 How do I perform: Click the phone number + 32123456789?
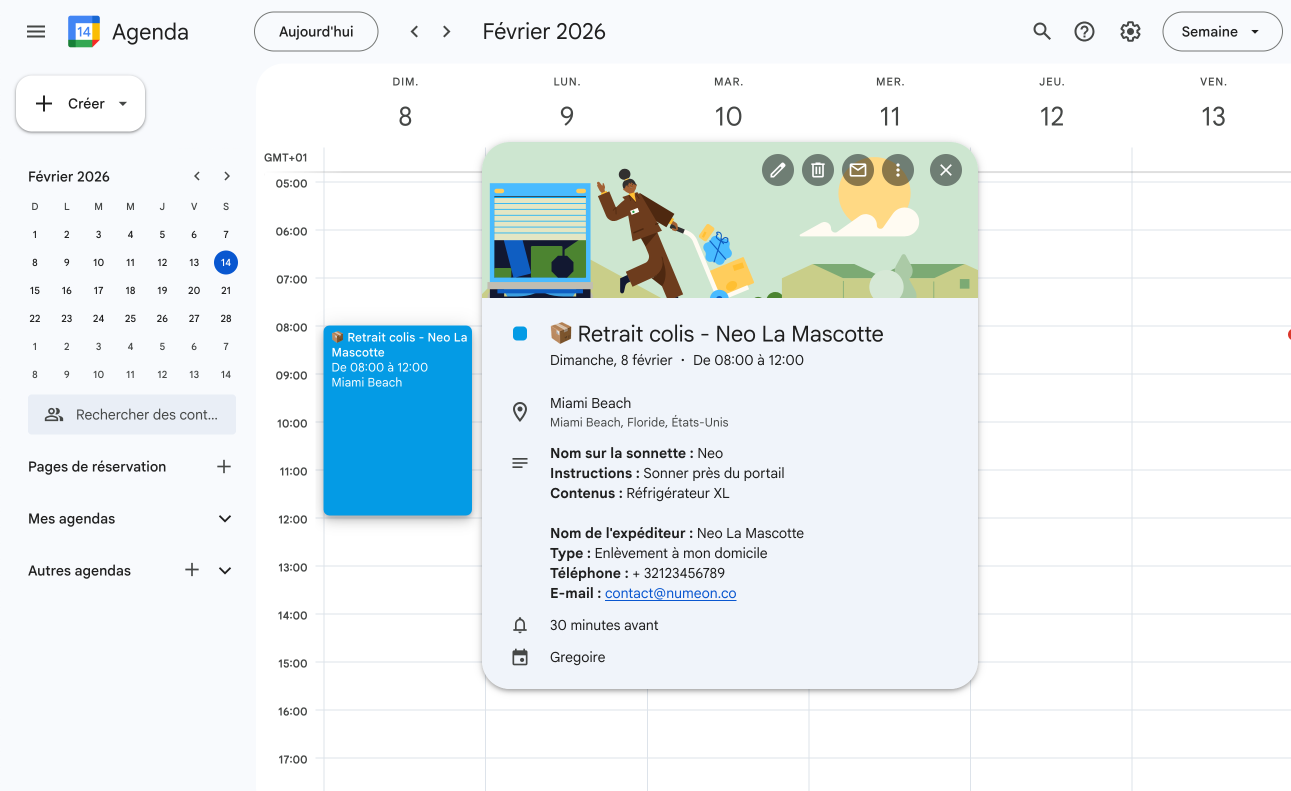click(679, 573)
